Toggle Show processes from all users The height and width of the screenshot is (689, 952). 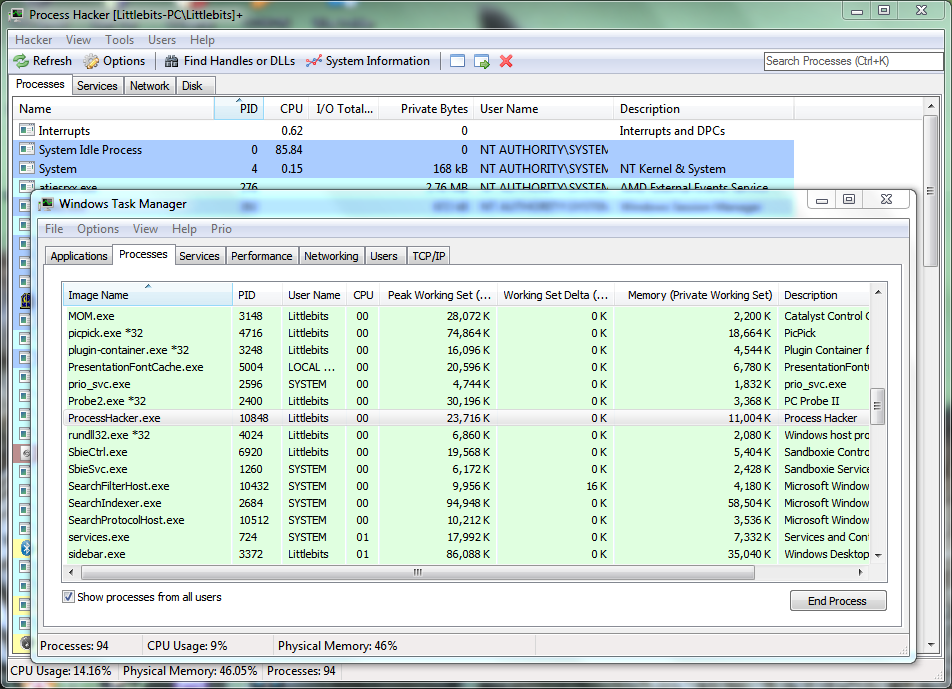click(69, 597)
